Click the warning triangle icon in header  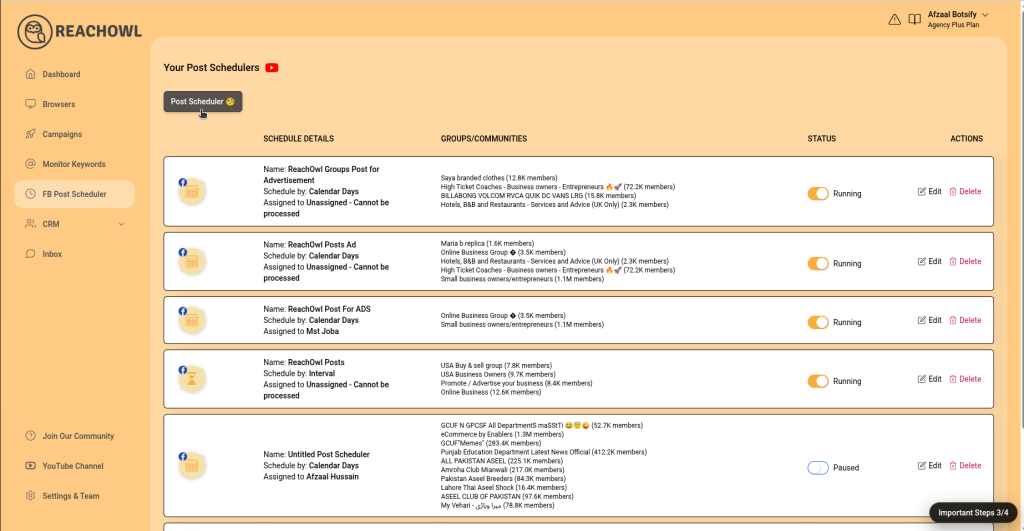(x=894, y=19)
